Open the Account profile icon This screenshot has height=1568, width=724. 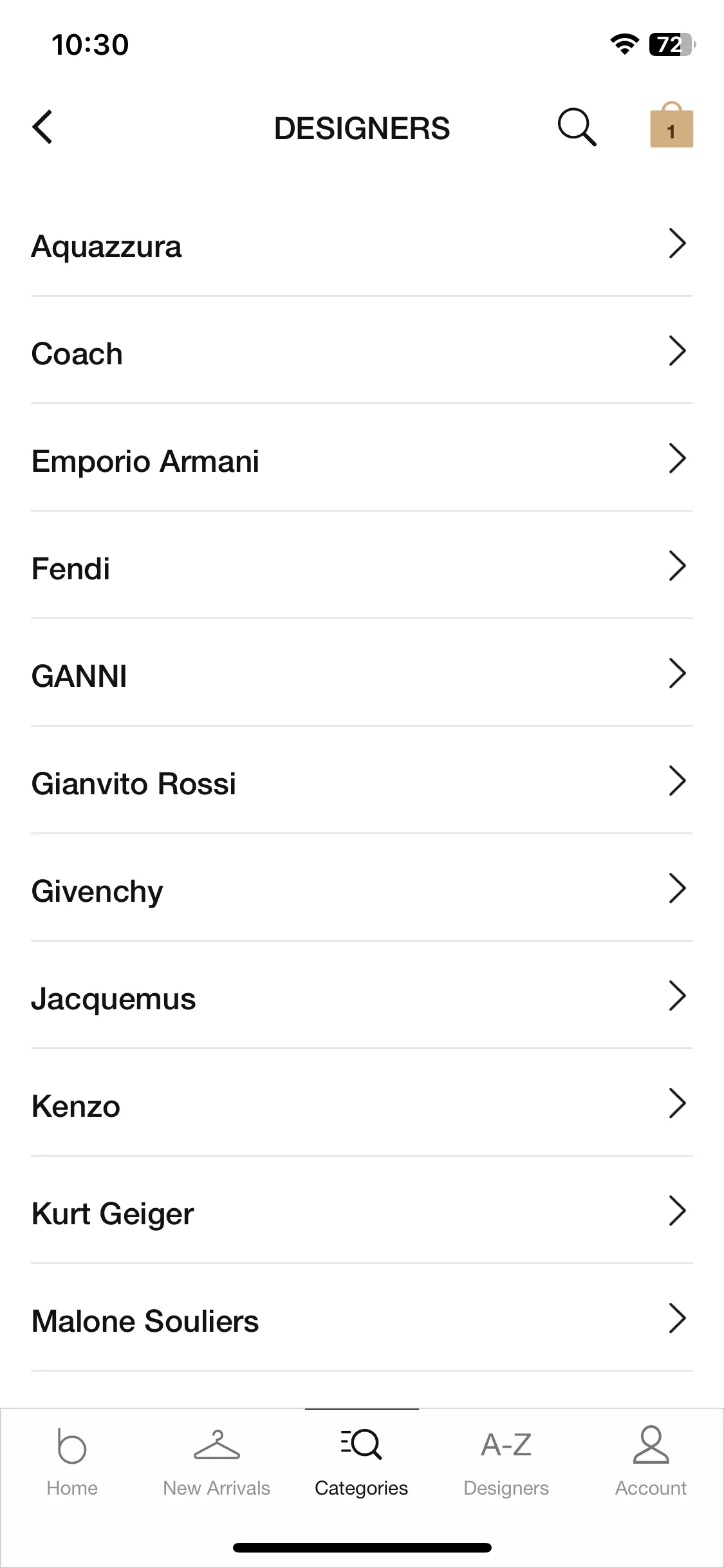(x=651, y=1444)
